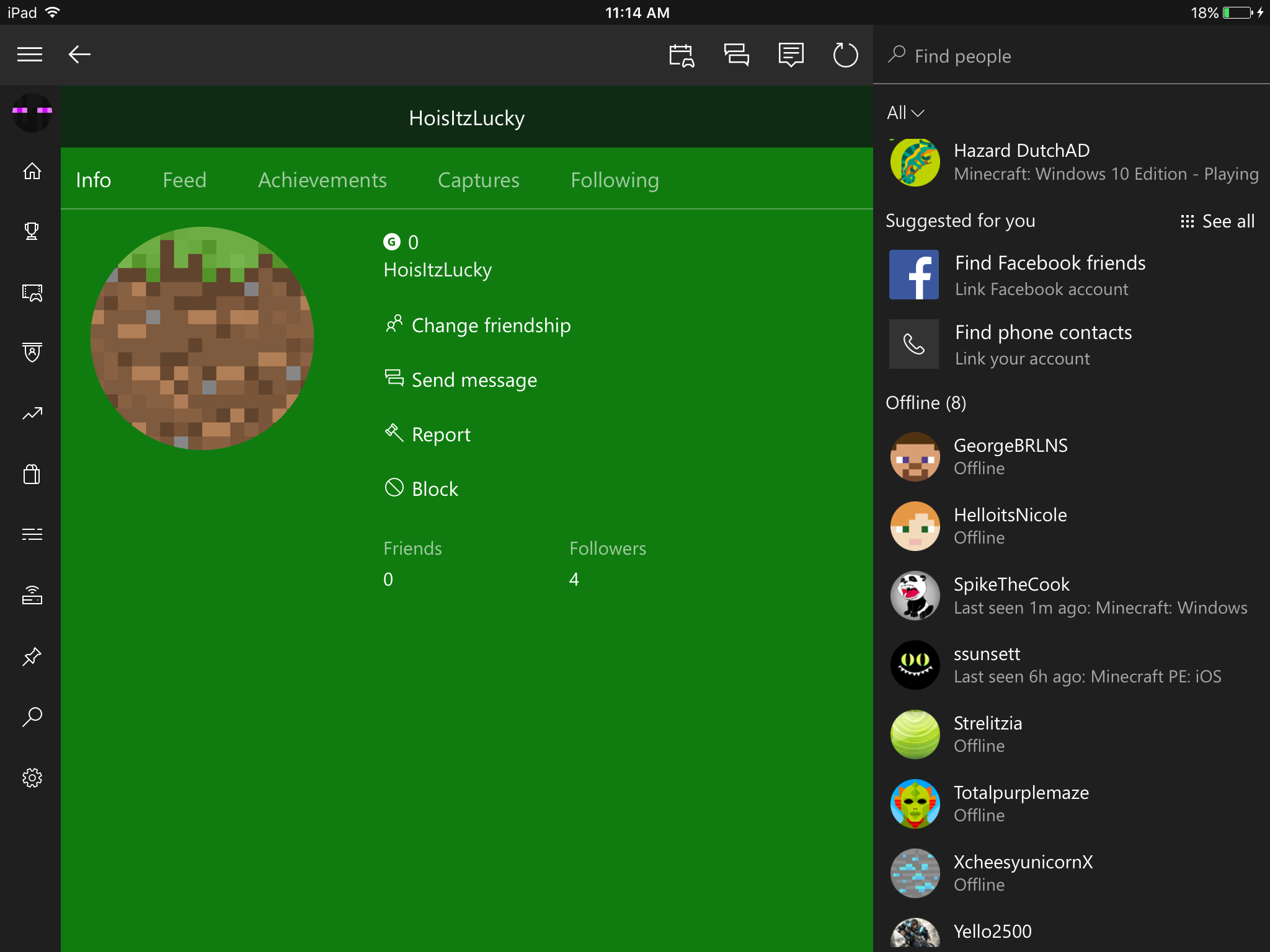Image resolution: width=1270 pixels, height=952 pixels.
Task: Click the Send message chat icon
Action: click(394, 378)
